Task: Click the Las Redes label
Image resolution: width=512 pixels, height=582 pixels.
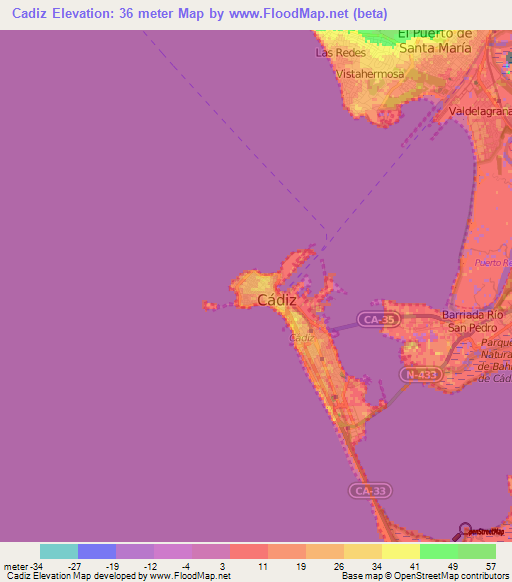Action: coord(341,53)
